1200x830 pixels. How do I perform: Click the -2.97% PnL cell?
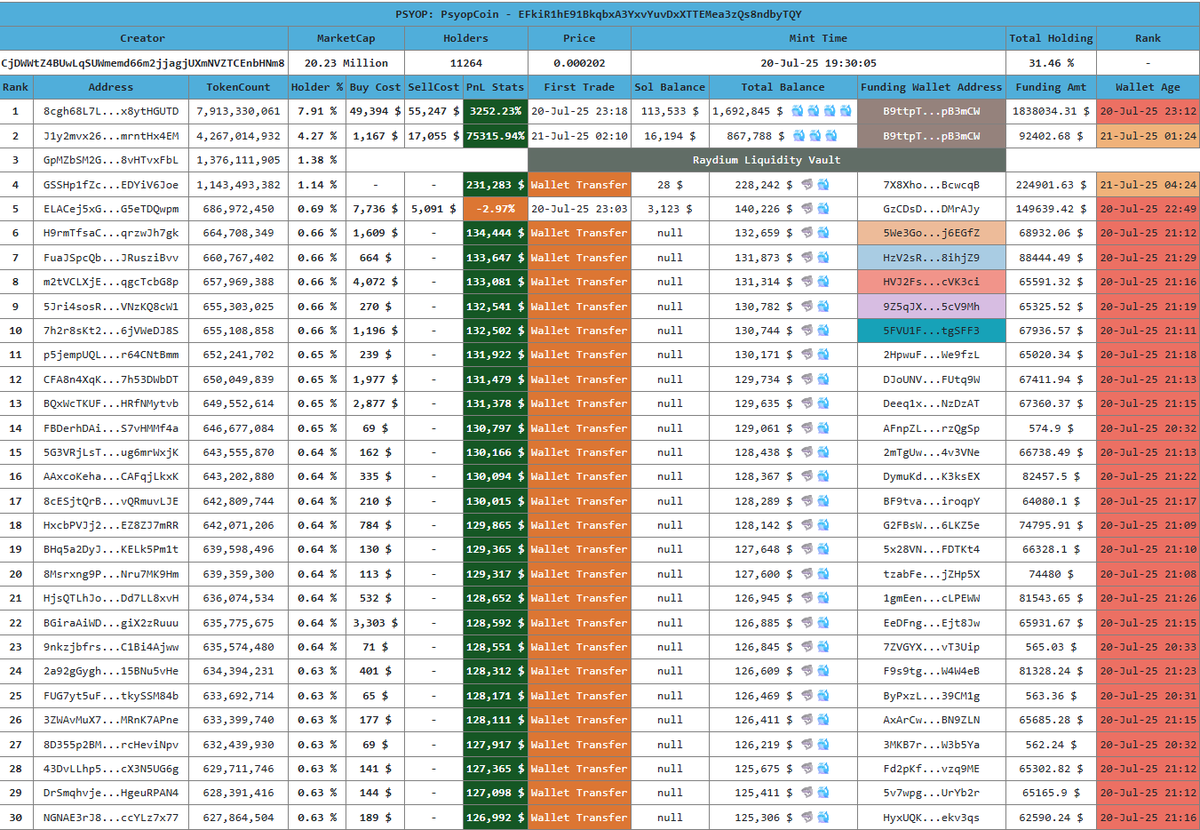pyautogui.click(x=495, y=209)
